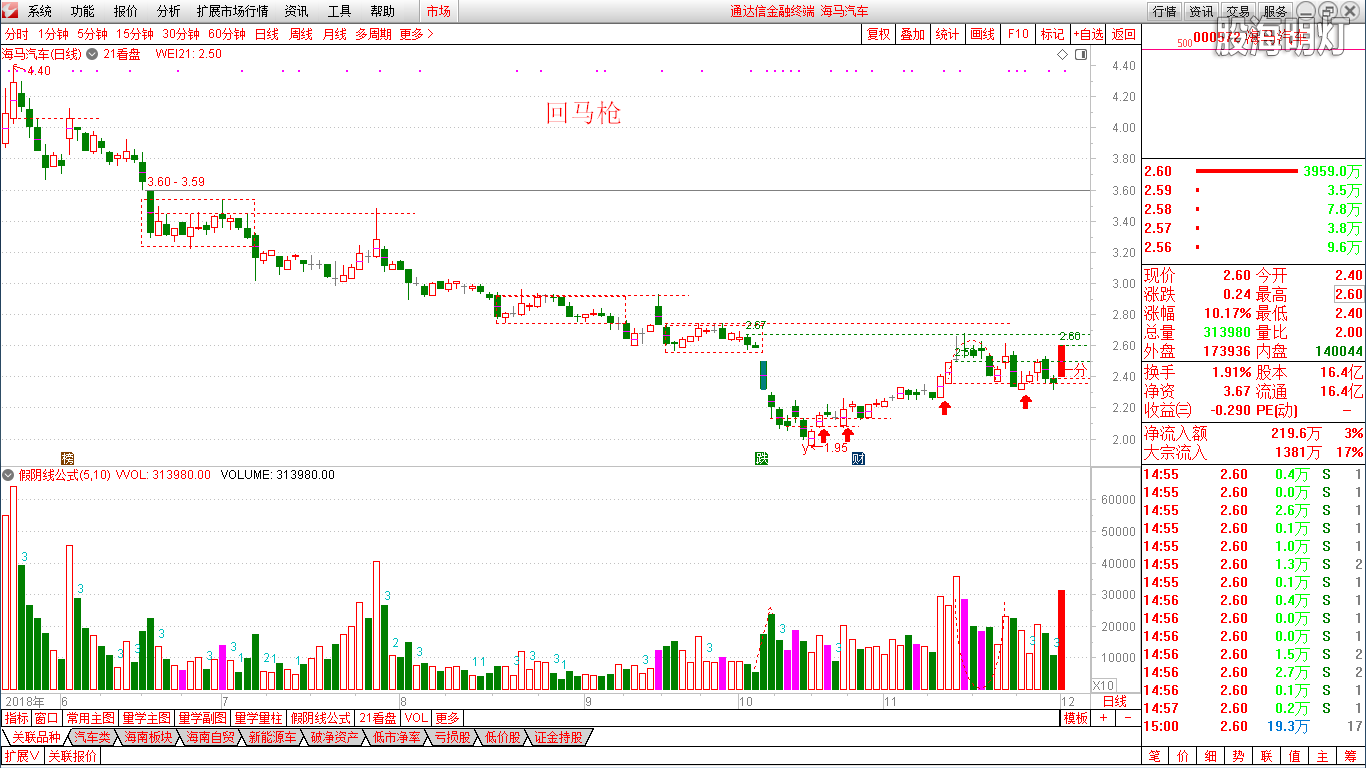
Task: Click the 跌 marker below the candlesticks
Action: point(761,458)
